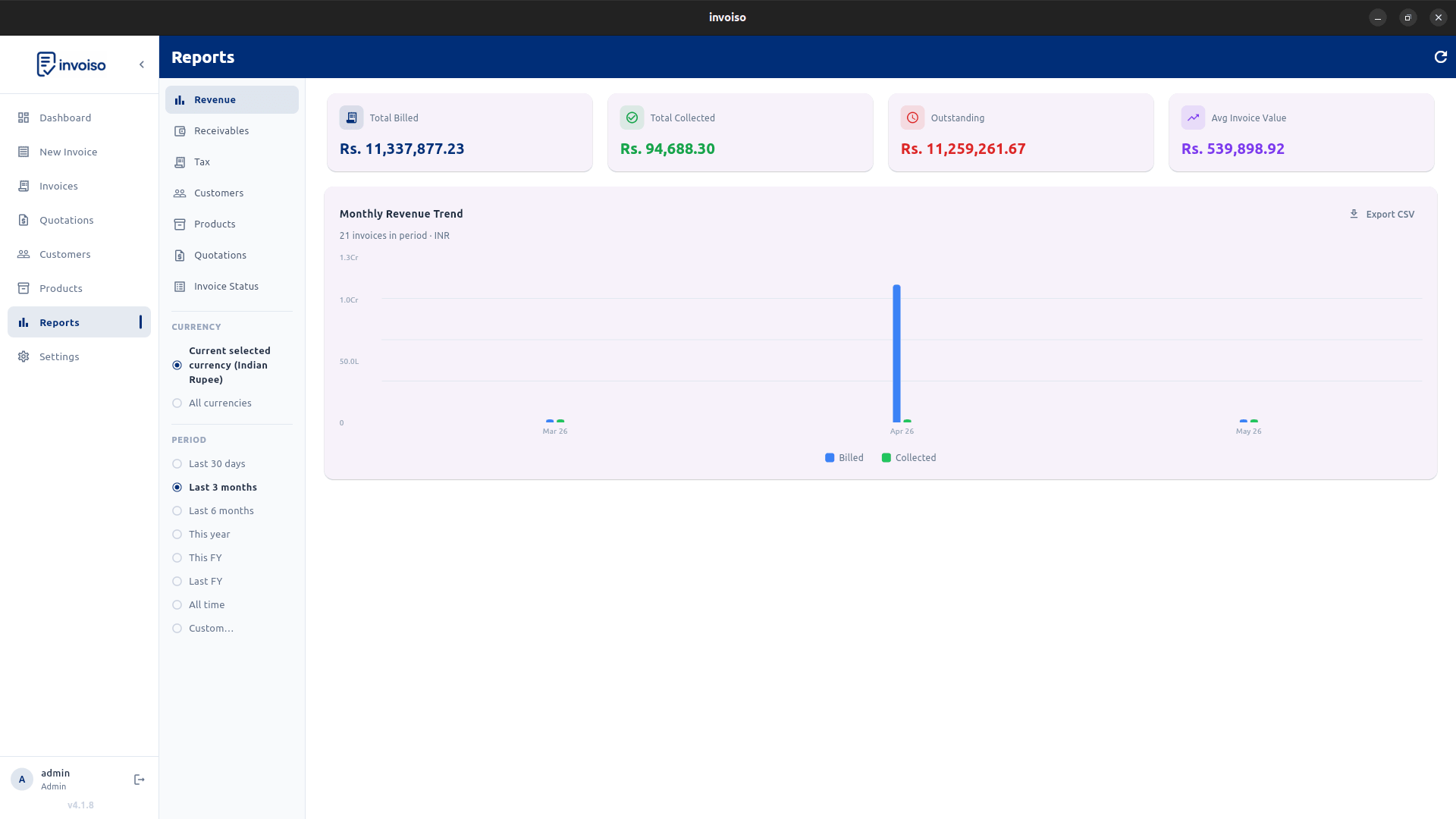Click the Dashboard grid icon in sidebar
Screen dimensions: 1456x819
(x=24, y=118)
